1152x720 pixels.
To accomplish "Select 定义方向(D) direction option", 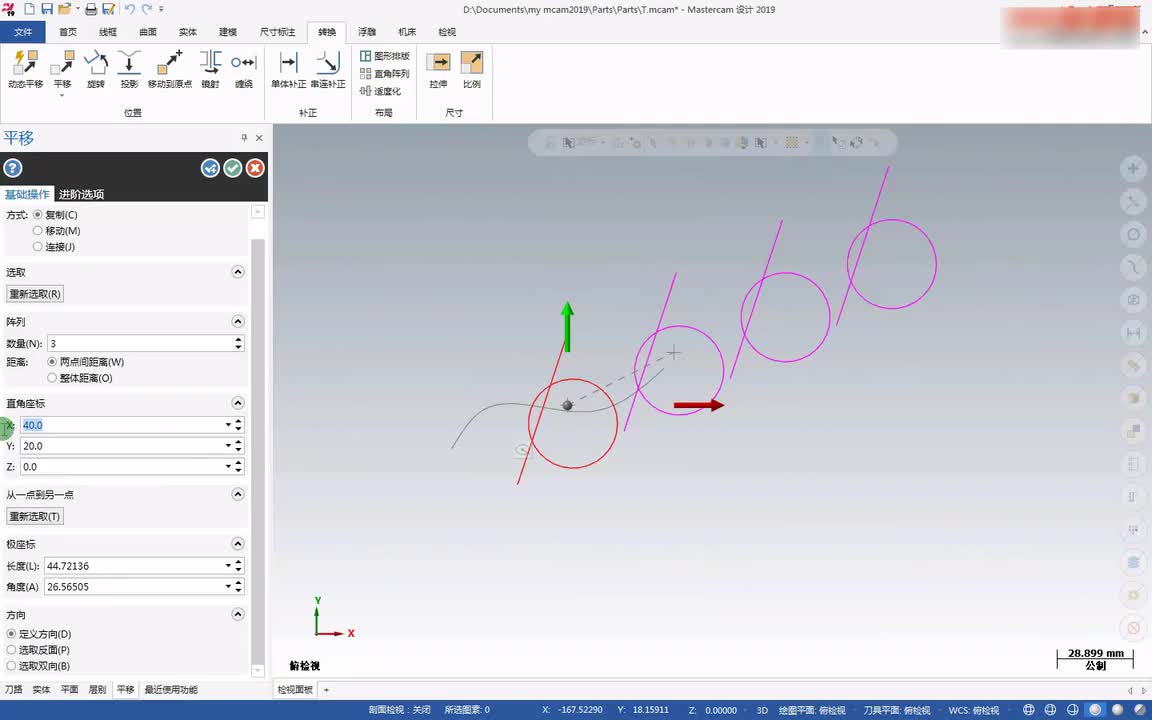I will point(39,634).
